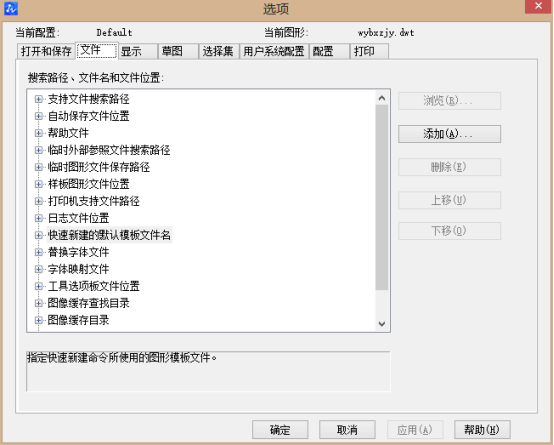Expand 字体映射文件 node
554x445 pixels.
(x=39, y=269)
